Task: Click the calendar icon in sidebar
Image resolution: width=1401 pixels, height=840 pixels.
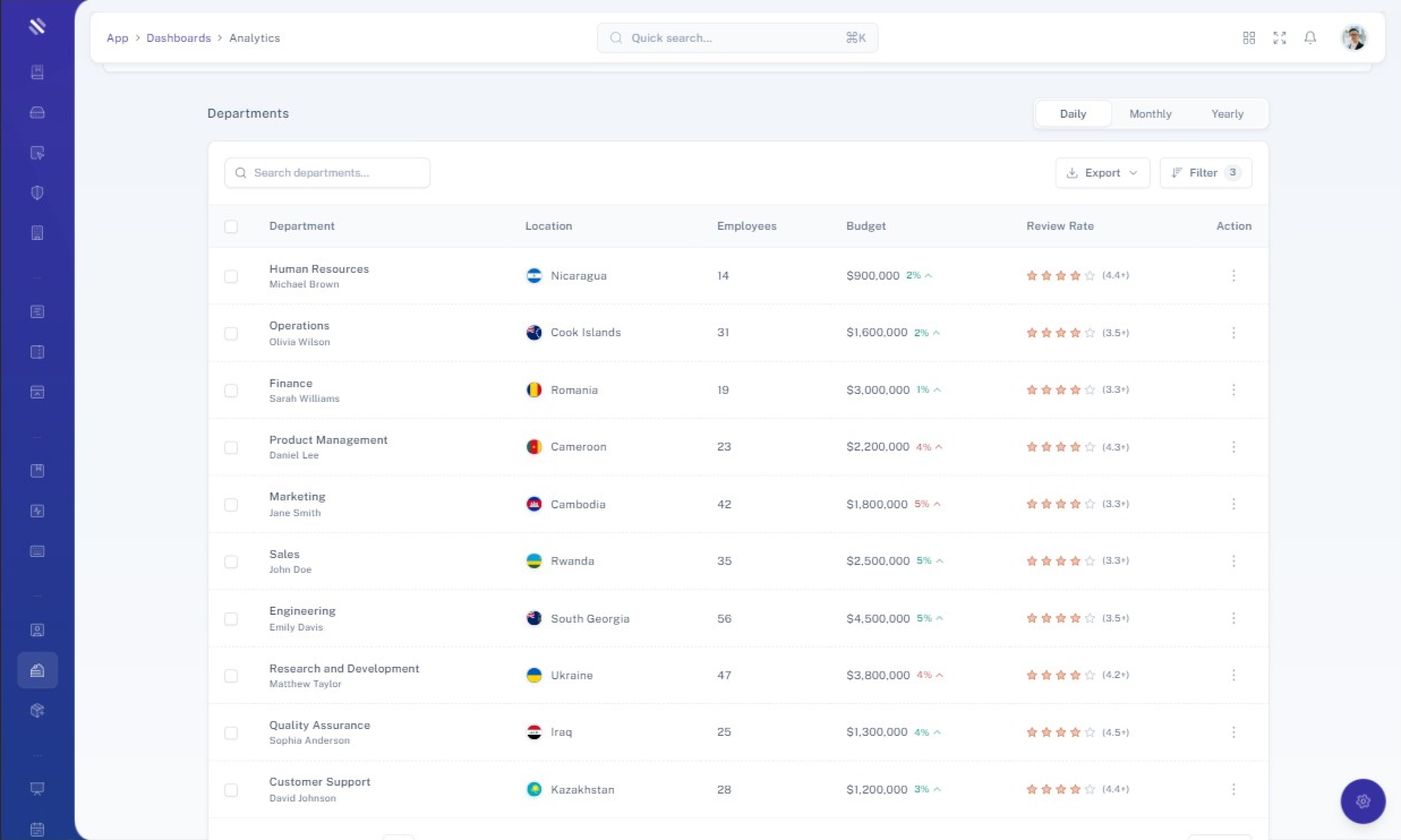Action: point(37,829)
